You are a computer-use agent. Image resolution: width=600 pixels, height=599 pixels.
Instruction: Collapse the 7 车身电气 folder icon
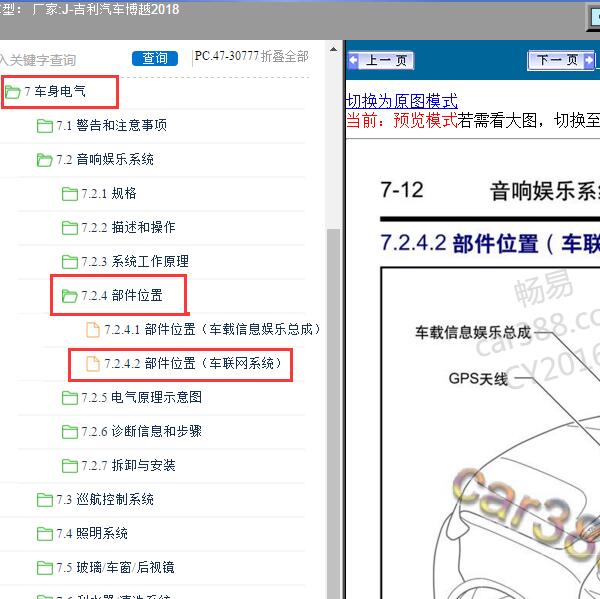click(13, 92)
